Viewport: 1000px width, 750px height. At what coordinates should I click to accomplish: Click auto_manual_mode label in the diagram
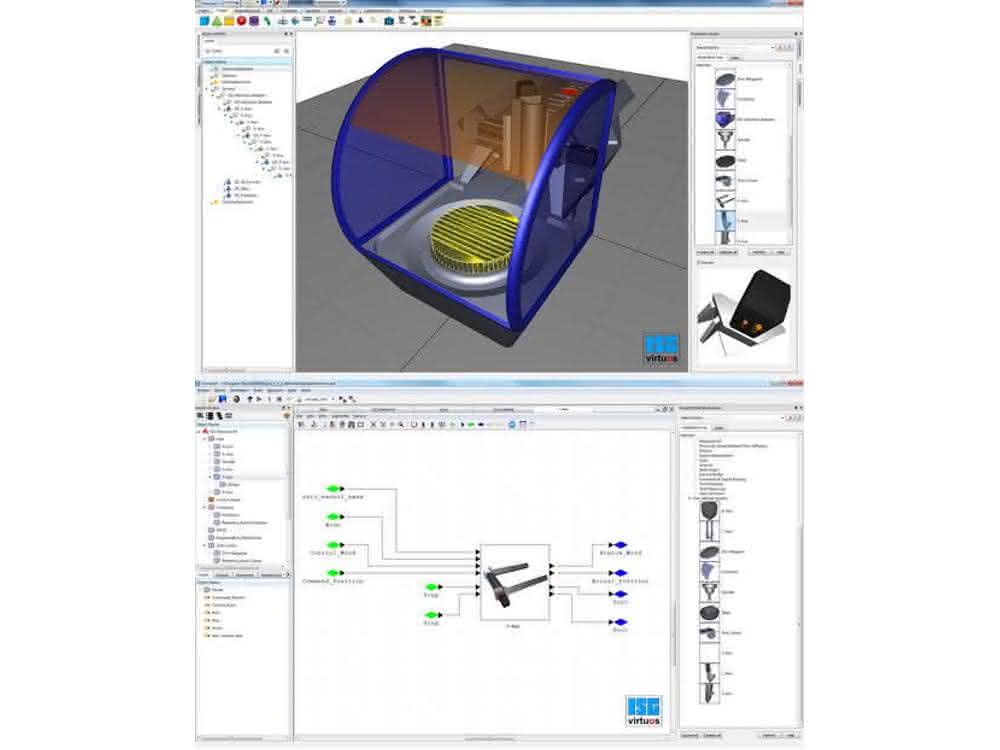(332, 497)
